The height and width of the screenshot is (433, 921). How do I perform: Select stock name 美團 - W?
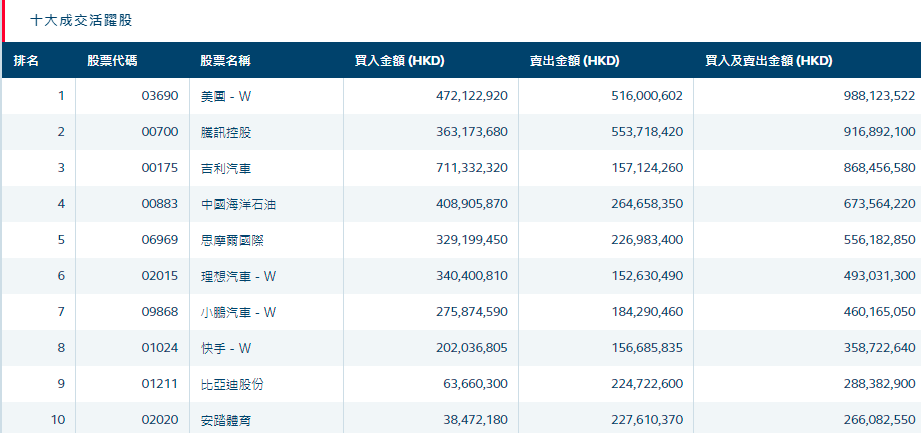(x=226, y=96)
